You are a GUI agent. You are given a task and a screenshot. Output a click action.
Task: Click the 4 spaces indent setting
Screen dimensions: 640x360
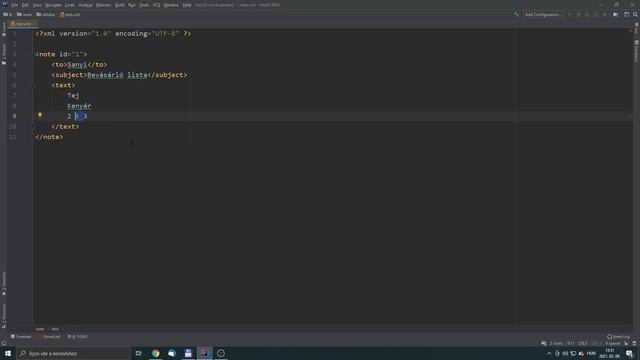[x=613, y=343]
